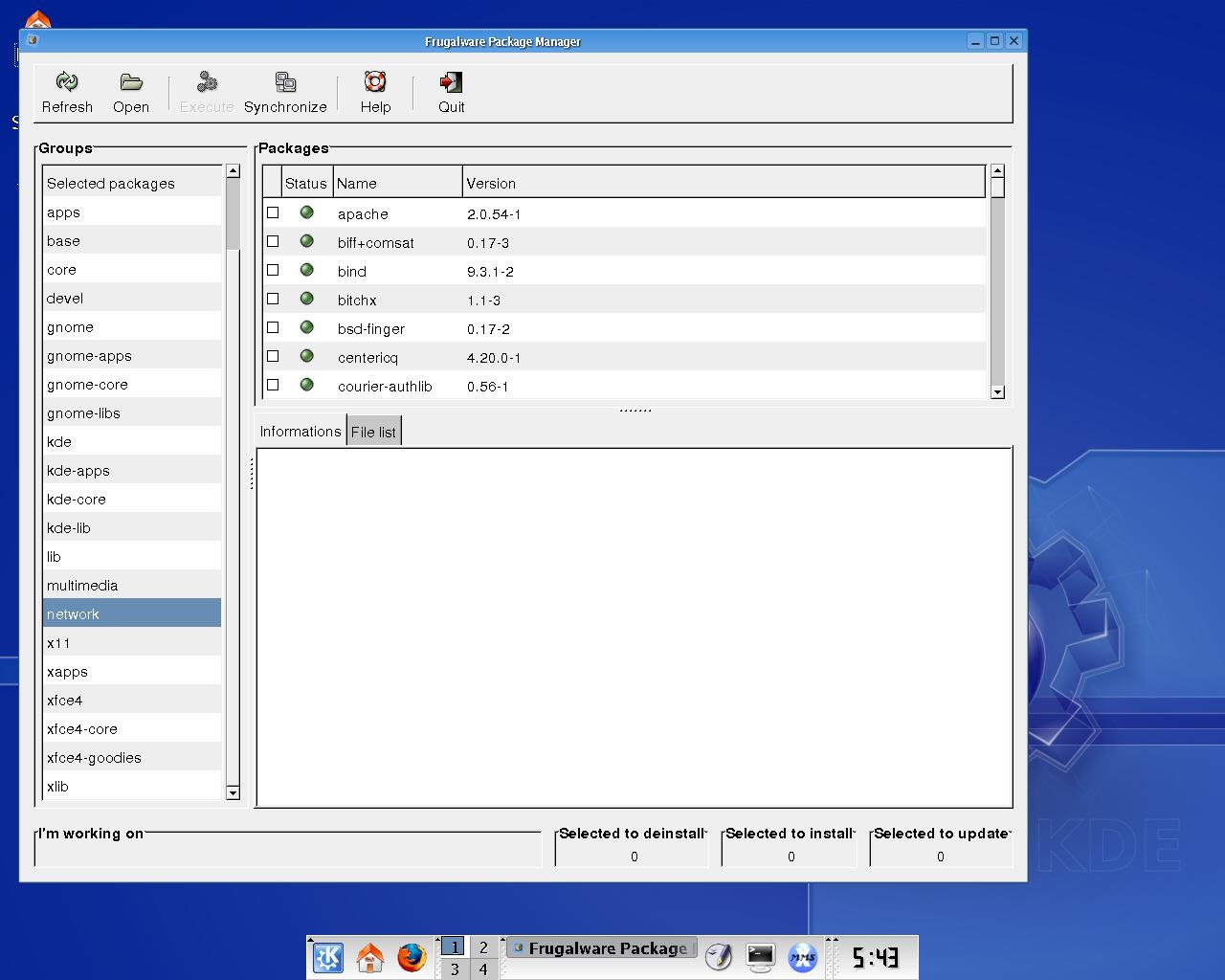
Task: Tick the checkbox for courier-authlib
Action: point(273,385)
